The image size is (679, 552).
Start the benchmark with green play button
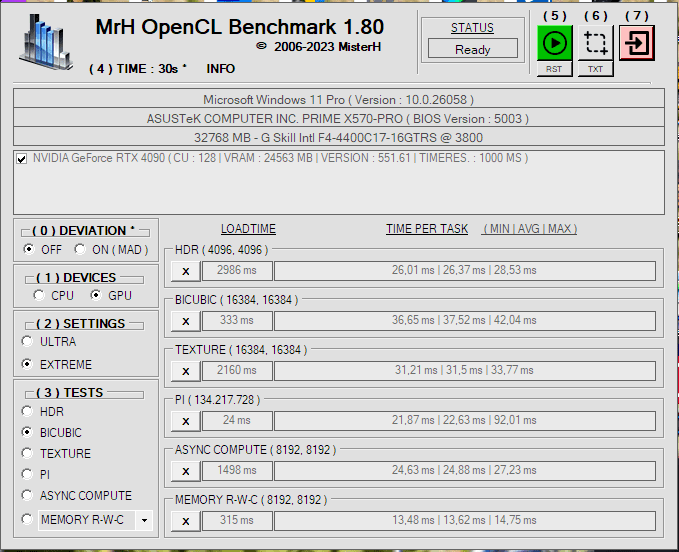click(x=554, y=43)
